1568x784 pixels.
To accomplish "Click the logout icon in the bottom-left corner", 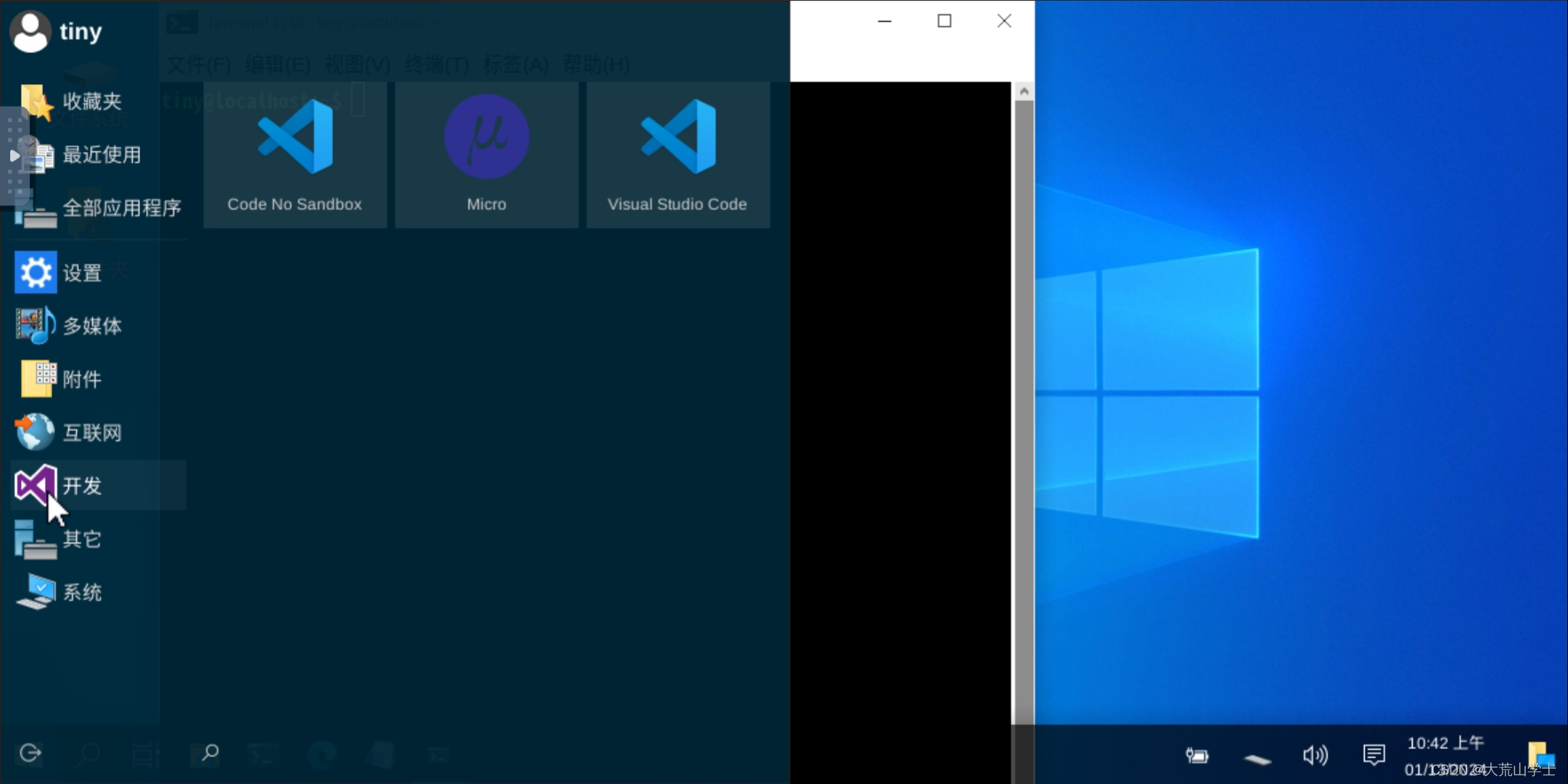I will tap(30, 754).
